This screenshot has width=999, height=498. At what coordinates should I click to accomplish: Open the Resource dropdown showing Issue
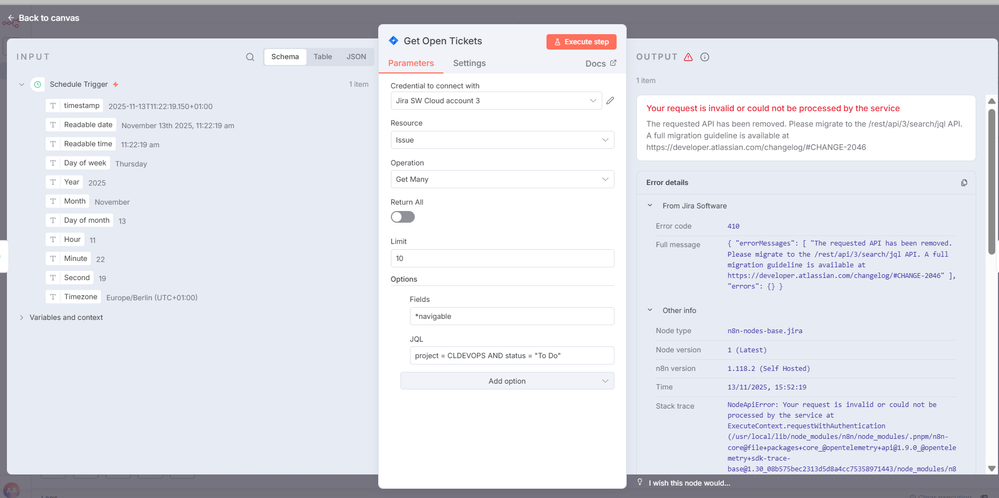[502, 140]
